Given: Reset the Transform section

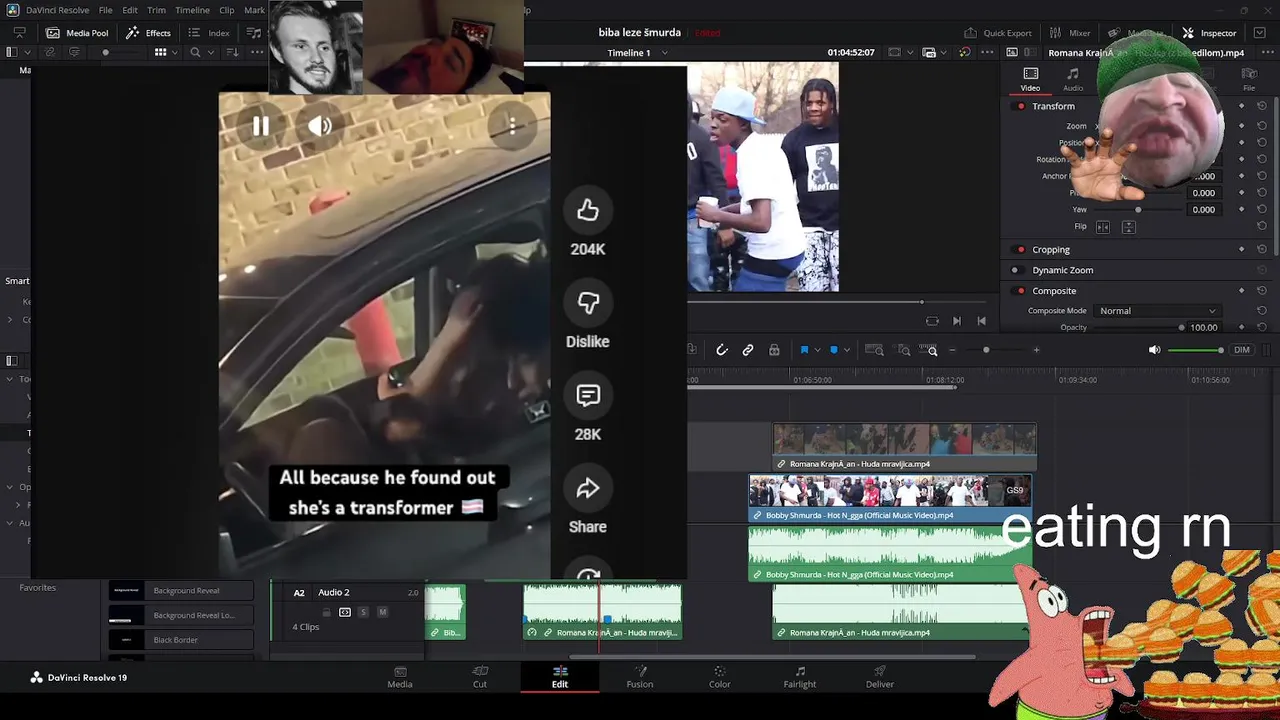Looking at the screenshot, I should click(x=1262, y=106).
